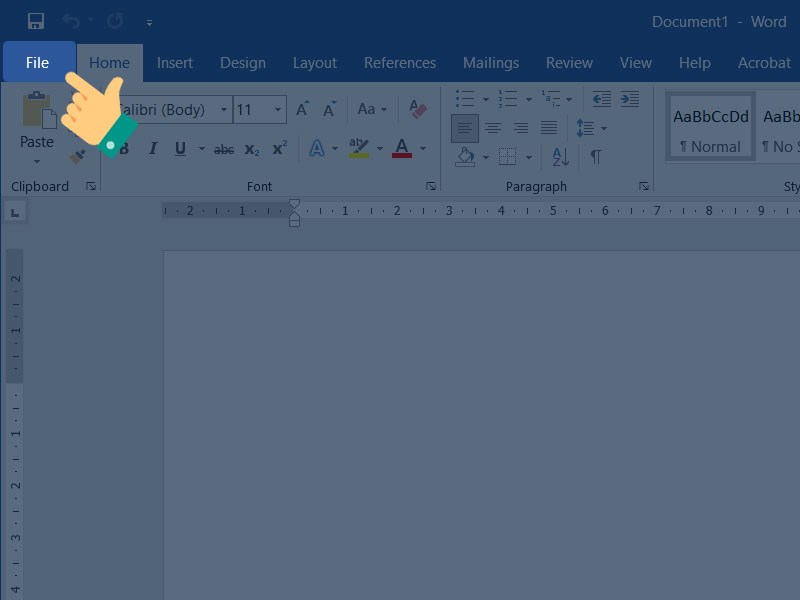Click the Decrease Font Size icon

coord(330,109)
